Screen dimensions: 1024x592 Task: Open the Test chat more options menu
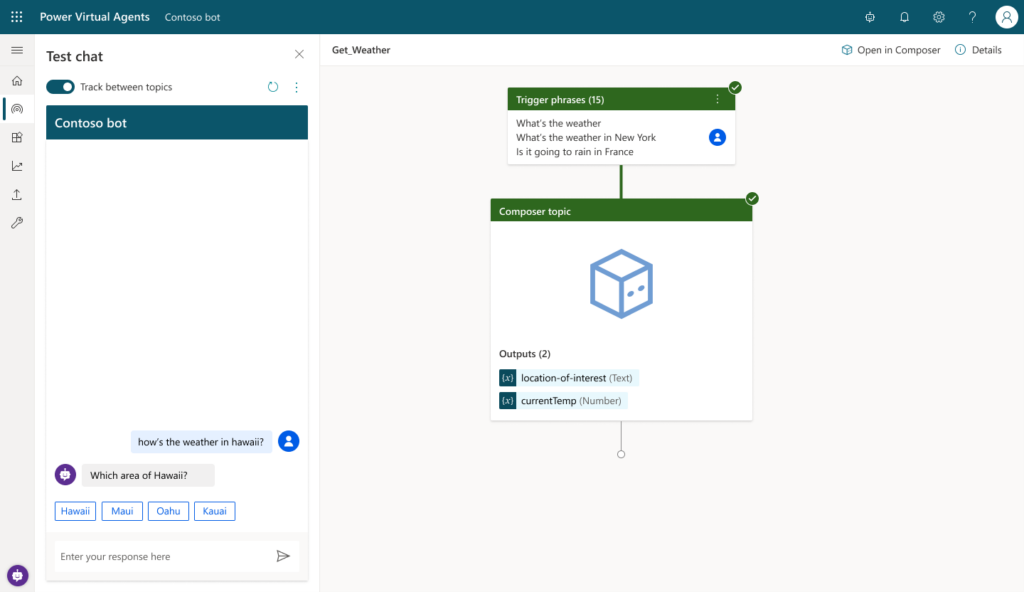pos(295,87)
